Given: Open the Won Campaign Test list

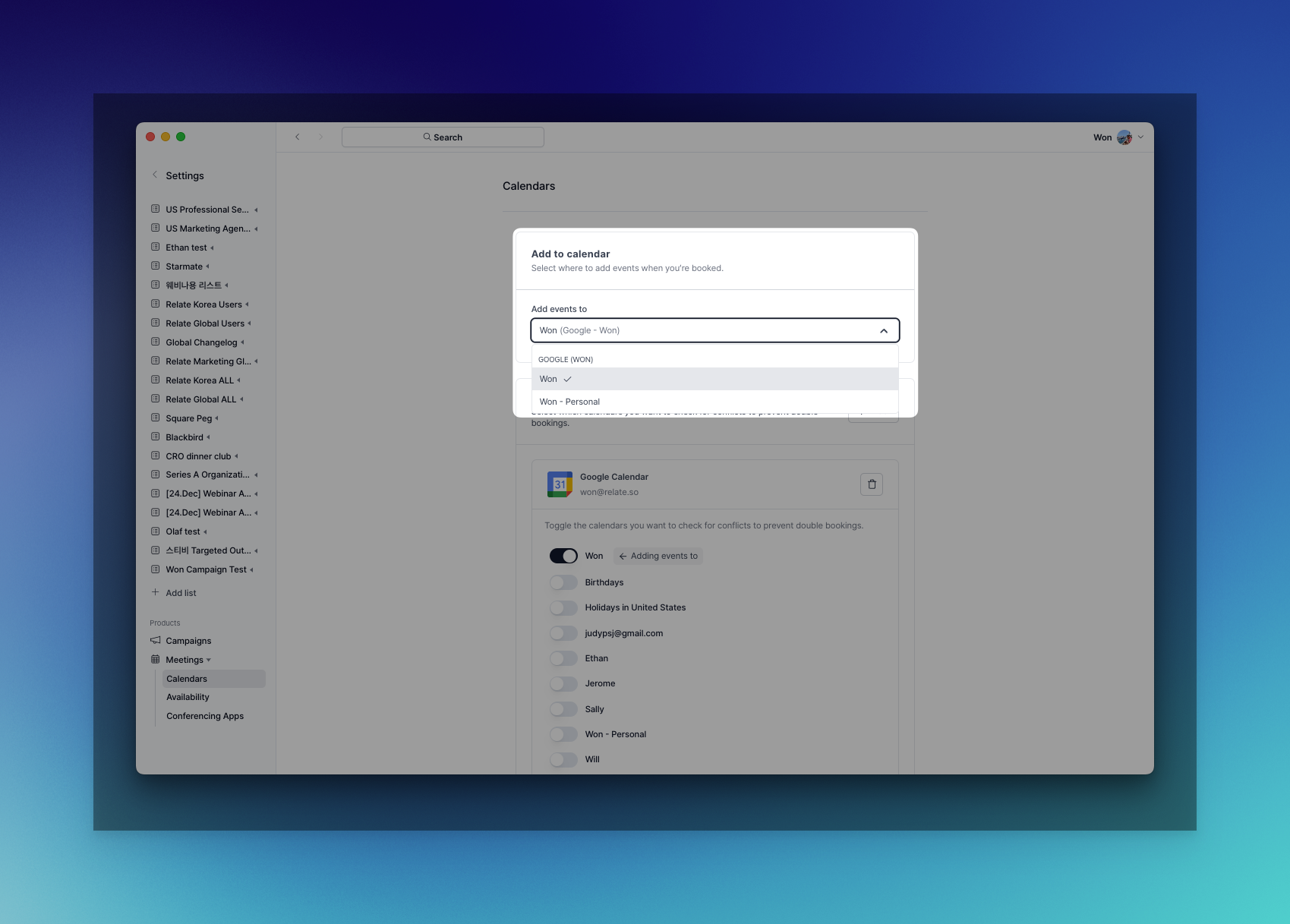Looking at the screenshot, I should (x=206, y=569).
